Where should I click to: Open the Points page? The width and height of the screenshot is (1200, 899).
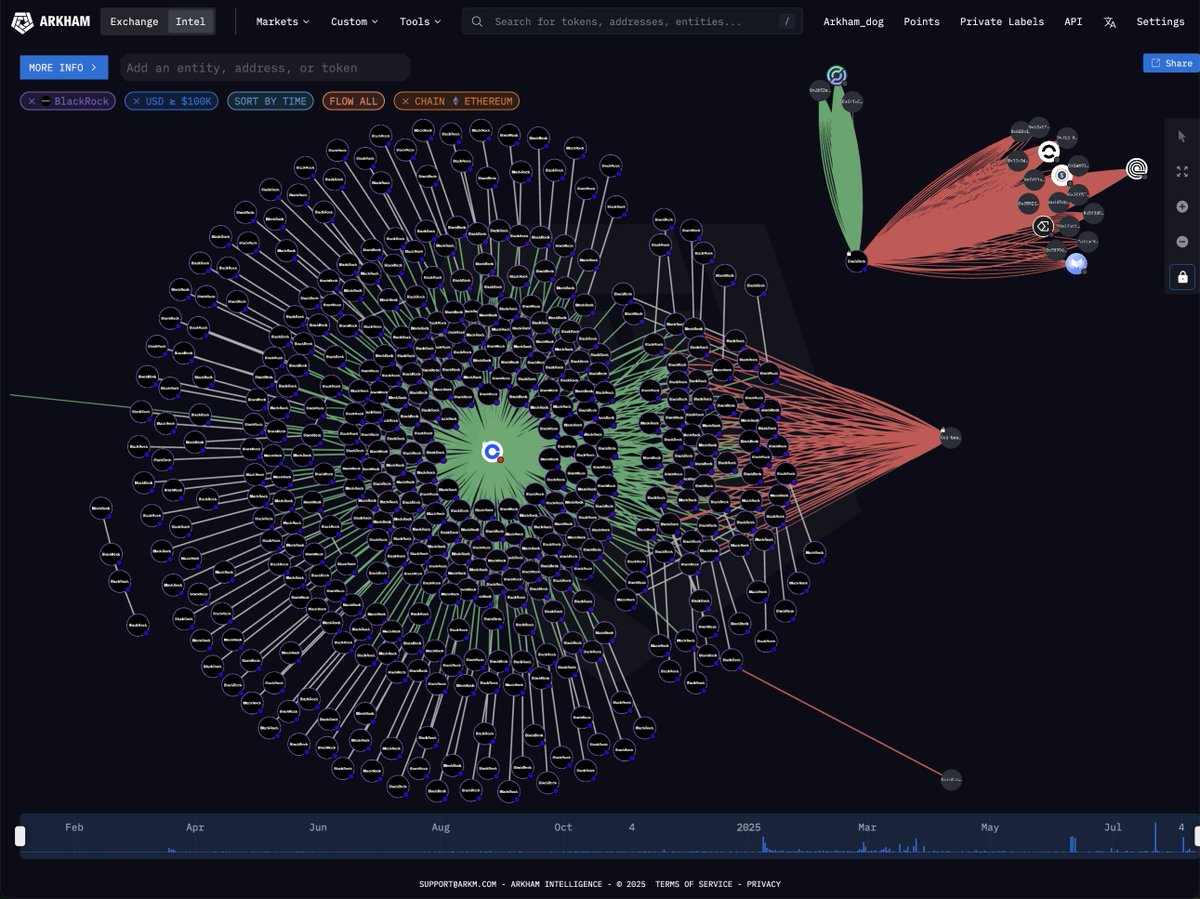(x=921, y=21)
